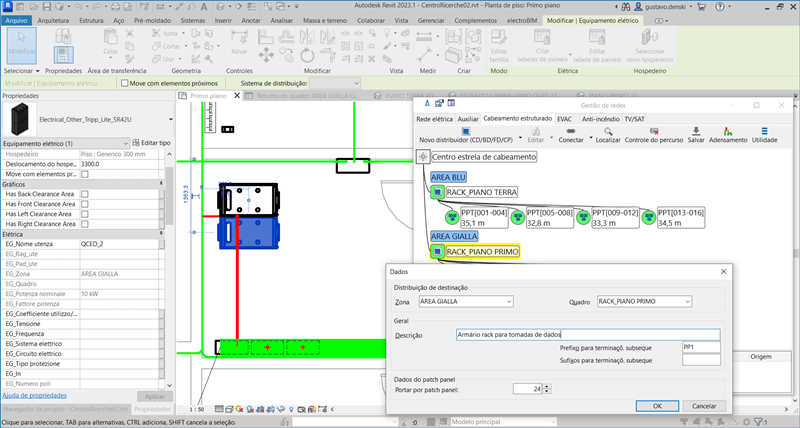Enable Move com elementos próximos checkbox

[122, 84]
